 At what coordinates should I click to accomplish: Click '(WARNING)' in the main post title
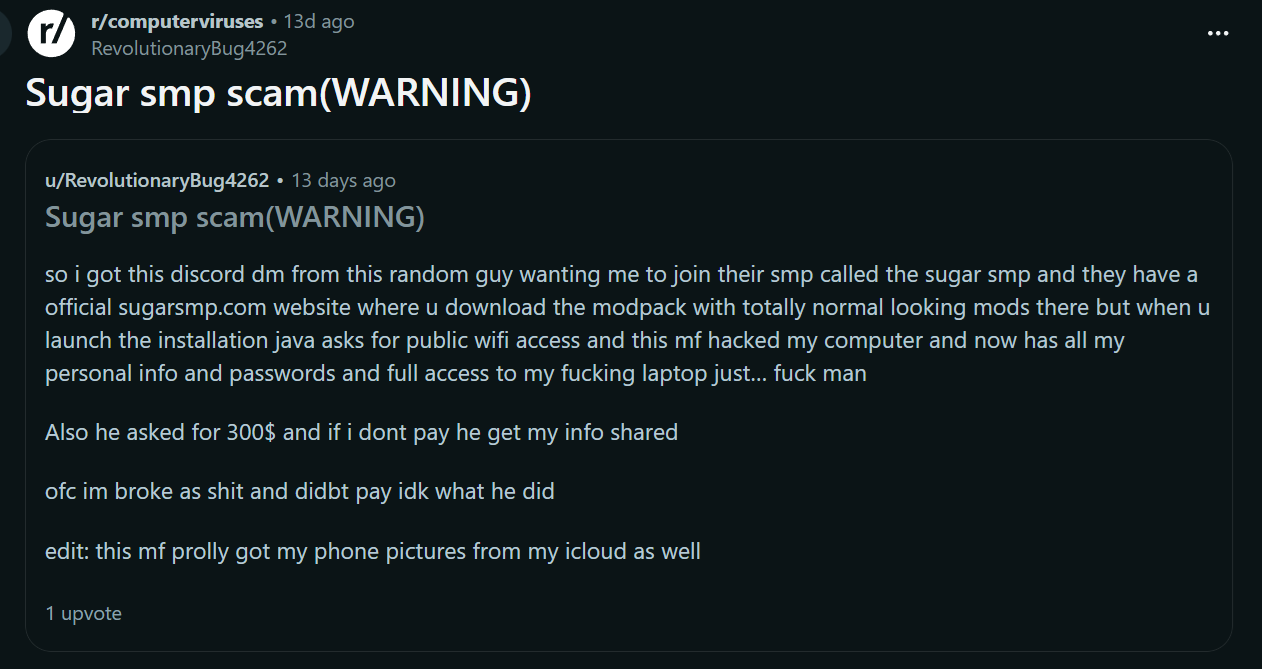429,93
